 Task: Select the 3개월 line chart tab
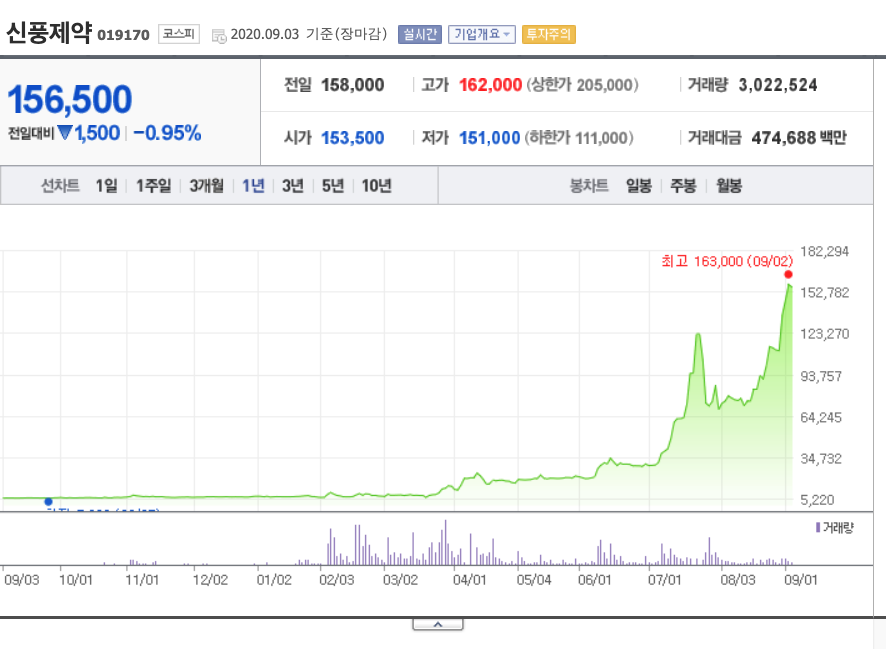click(x=206, y=185)
